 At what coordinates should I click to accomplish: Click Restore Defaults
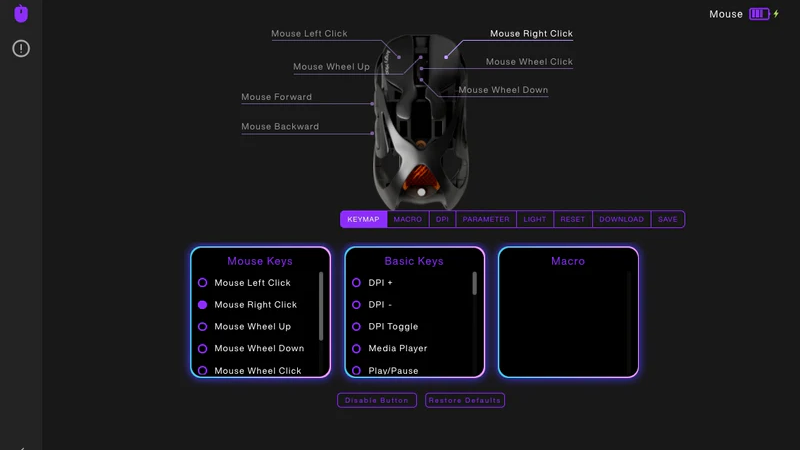click(465, 400)
